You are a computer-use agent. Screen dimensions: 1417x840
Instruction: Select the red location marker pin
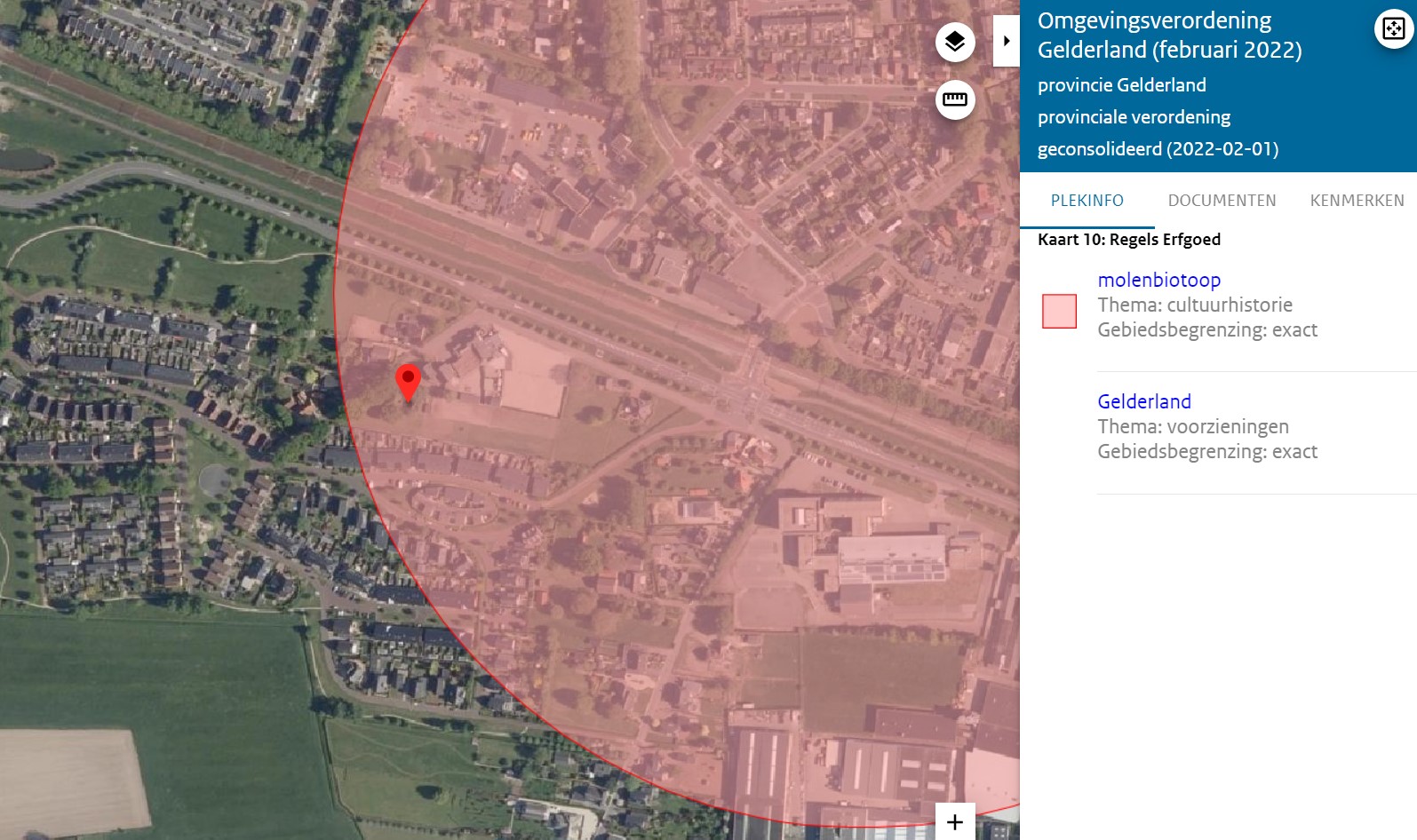pyautogui.click(x=408, y=382)
